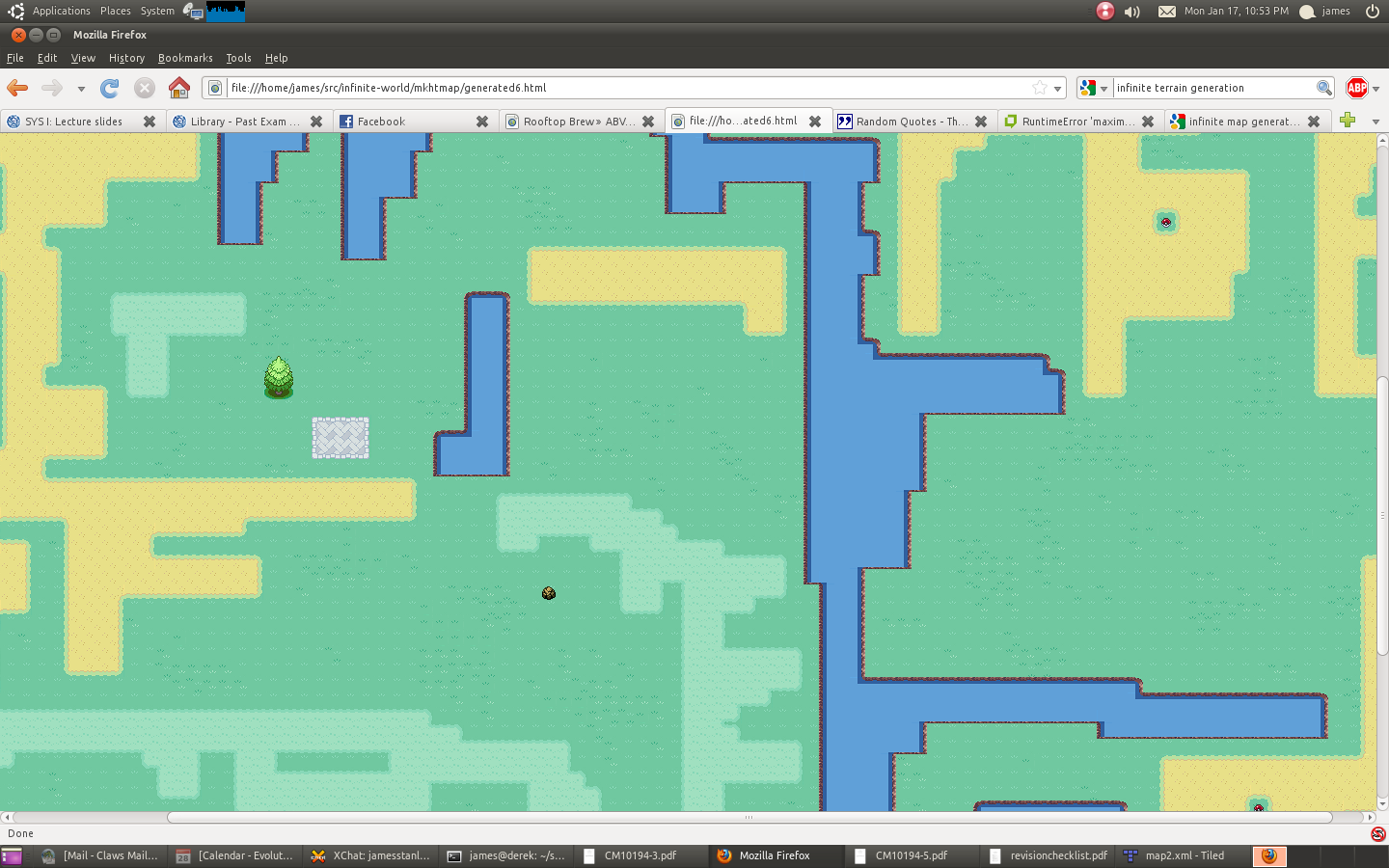This screenshot has height=868, width=1389.
Task: Switch to the Facebook tab
Action: (x=405, y=122)
